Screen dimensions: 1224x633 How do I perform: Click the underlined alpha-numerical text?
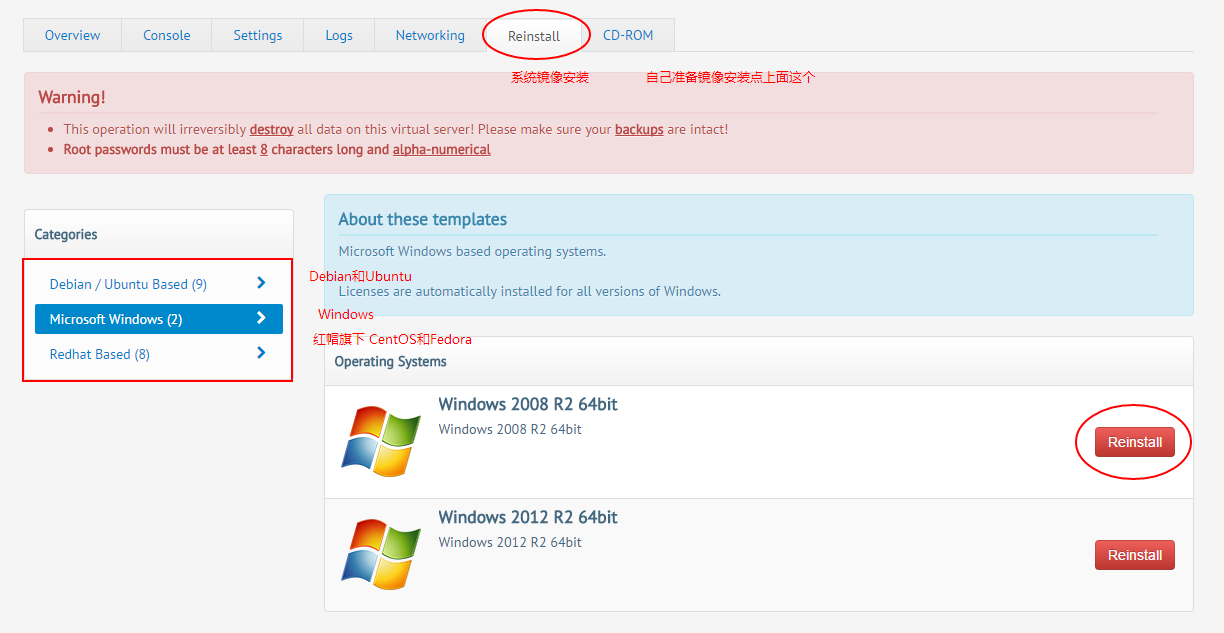pyautogui.click(x=442, y=149)
